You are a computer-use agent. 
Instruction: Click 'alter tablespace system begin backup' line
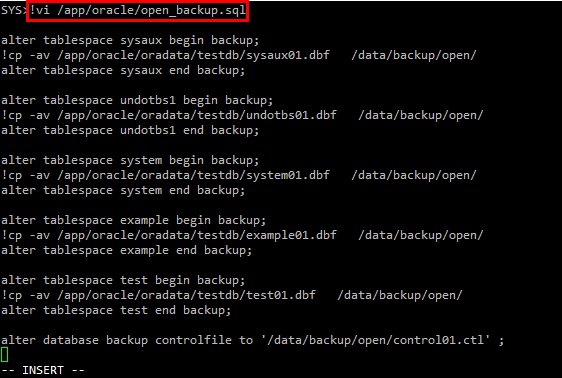130,161
